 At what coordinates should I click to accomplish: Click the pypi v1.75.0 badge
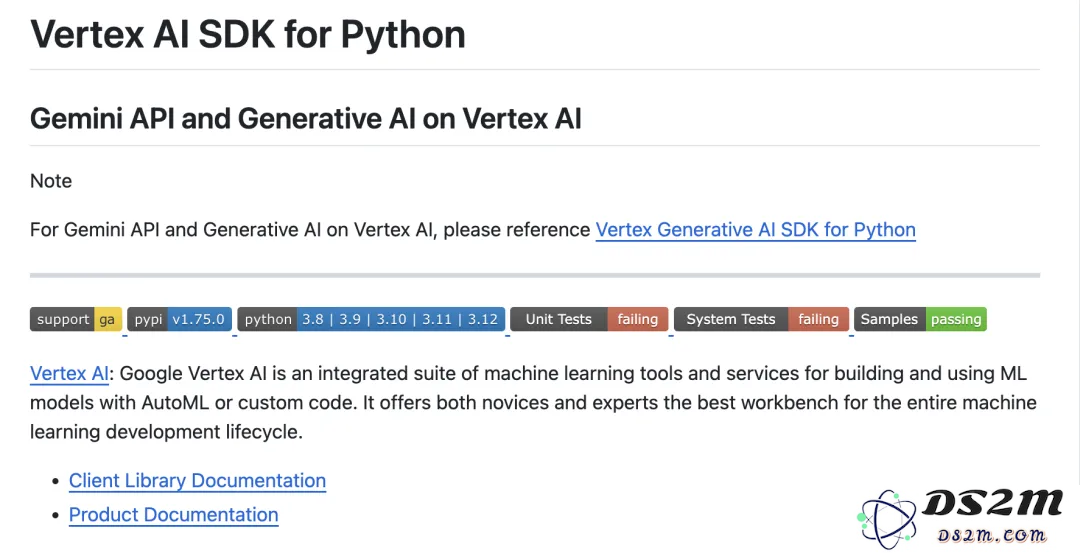180,320
